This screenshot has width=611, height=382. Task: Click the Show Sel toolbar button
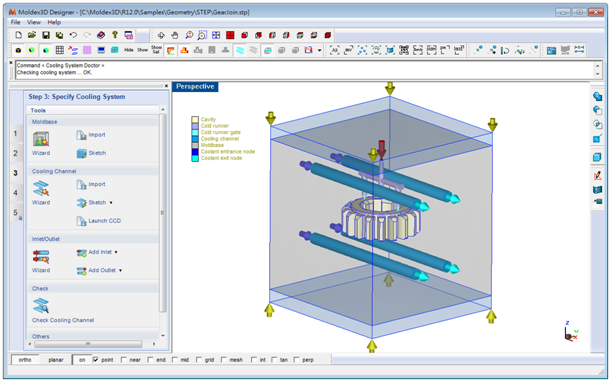[156, 50]
